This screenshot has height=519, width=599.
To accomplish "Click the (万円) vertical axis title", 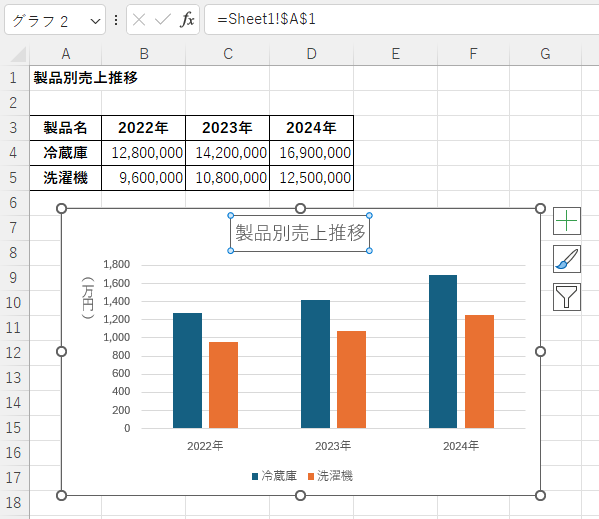I will [x=88, y=298].
